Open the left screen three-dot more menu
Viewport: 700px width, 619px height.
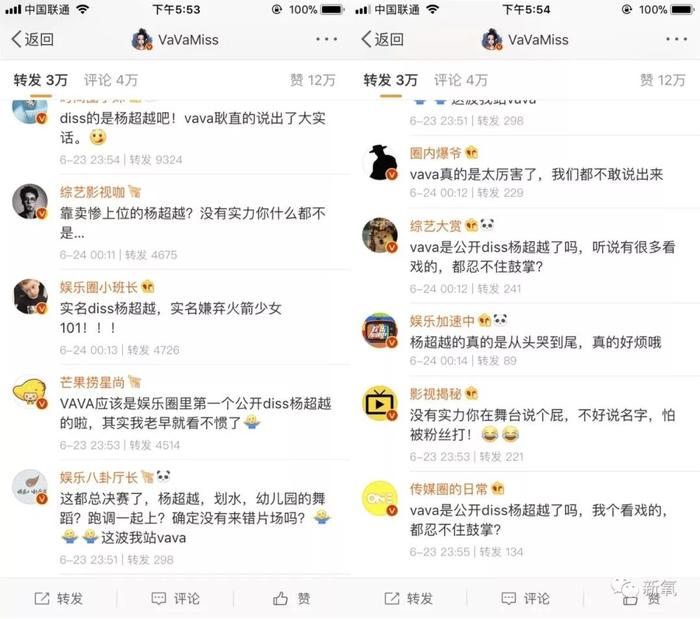326,39
